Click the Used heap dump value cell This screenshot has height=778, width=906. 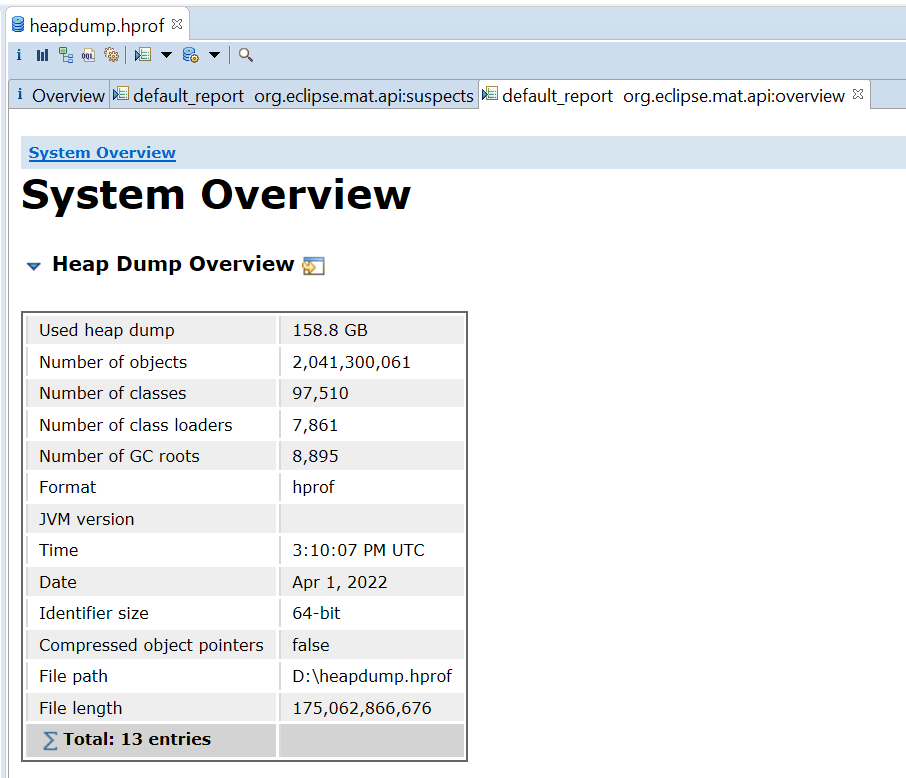tap(370, 330)
